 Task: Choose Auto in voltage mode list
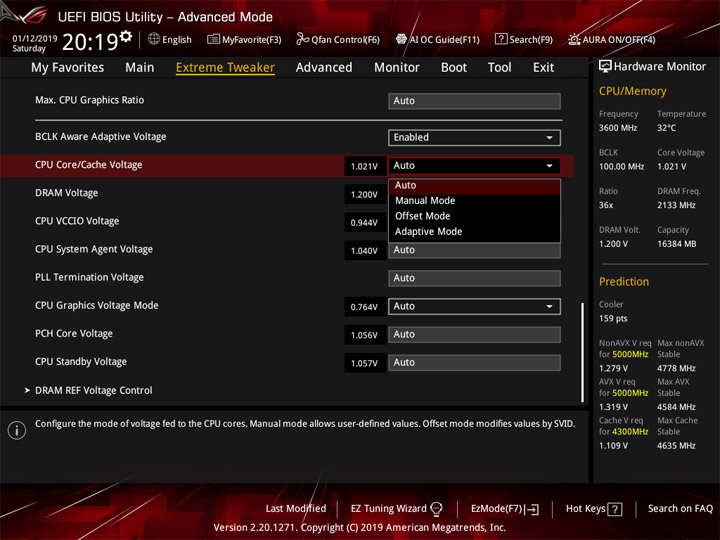[474, 186]
